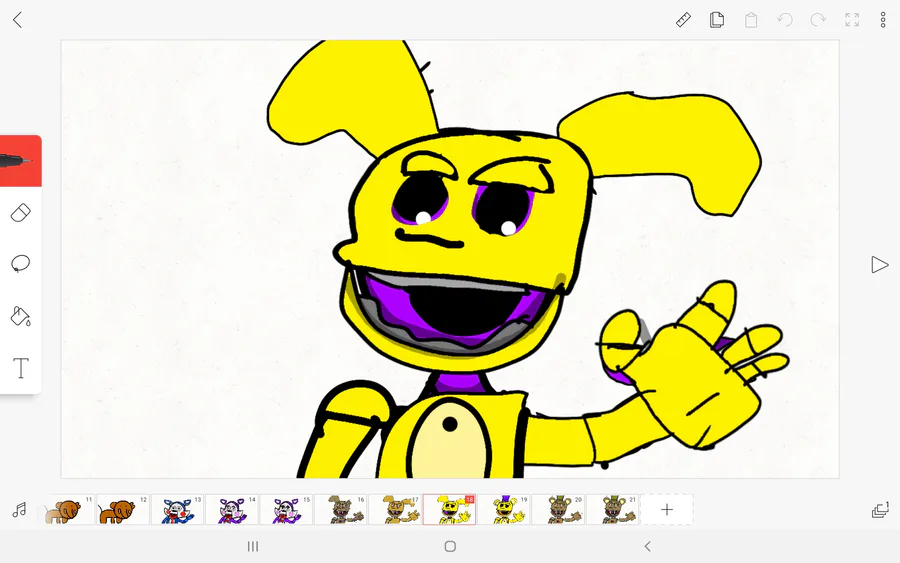Play the animation

879,265
